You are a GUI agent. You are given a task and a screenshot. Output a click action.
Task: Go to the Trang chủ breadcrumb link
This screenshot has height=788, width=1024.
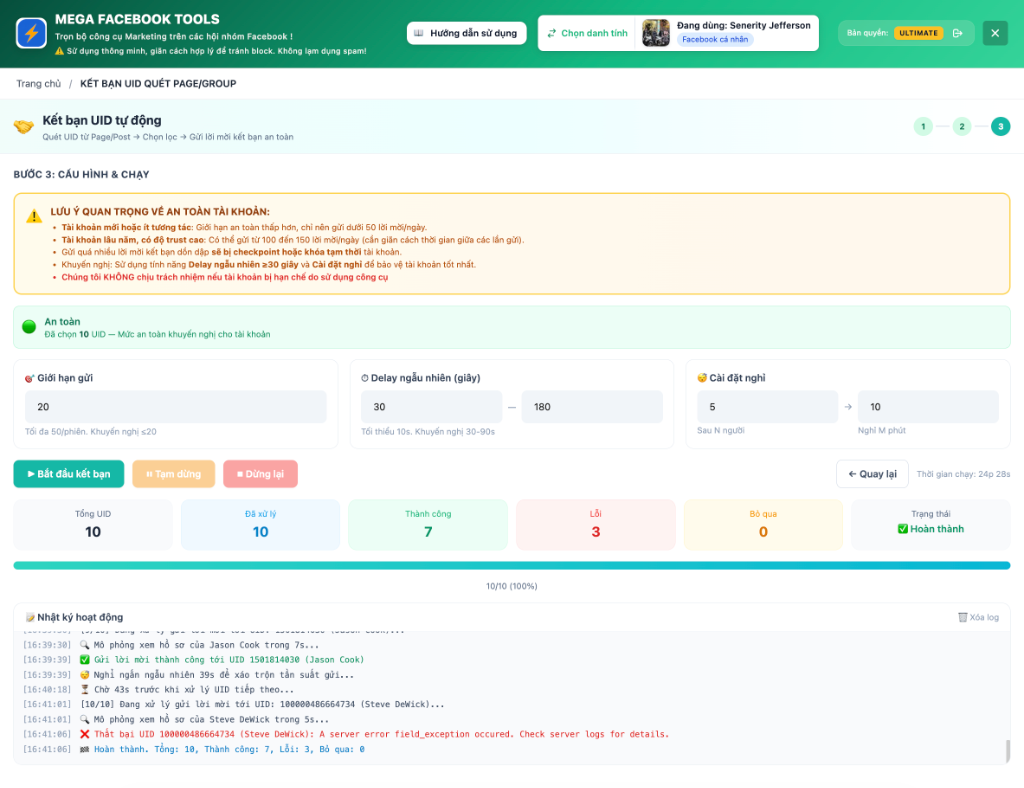(39, 84)
